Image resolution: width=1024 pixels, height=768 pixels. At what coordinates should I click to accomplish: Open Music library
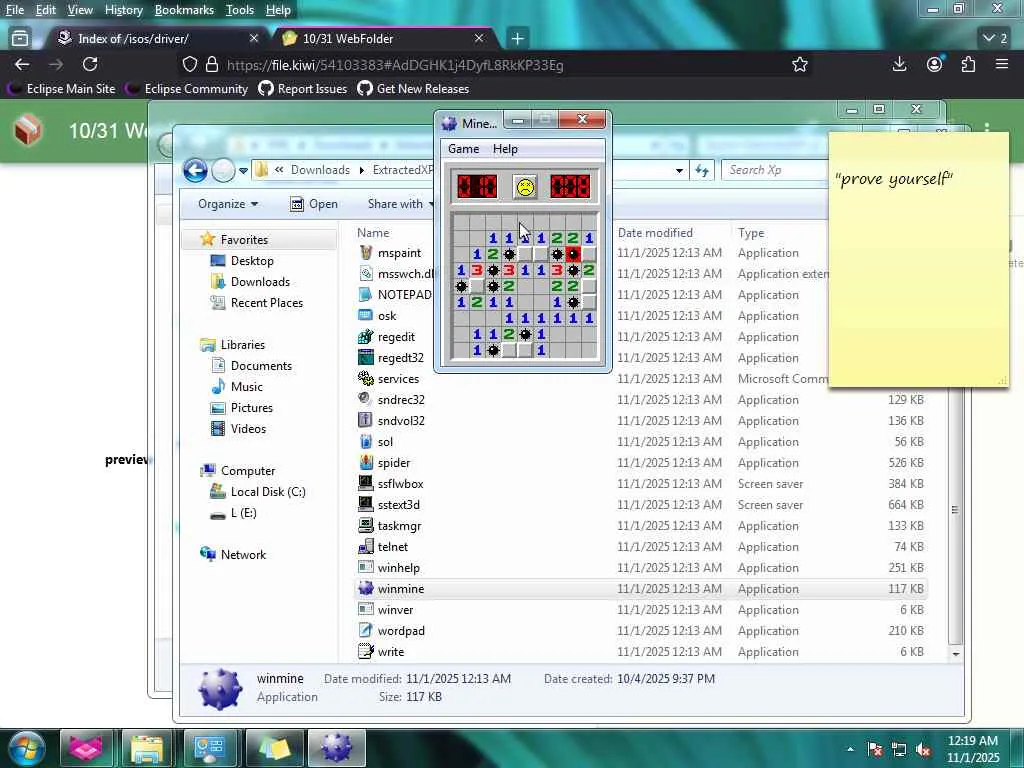coord(246,387)
